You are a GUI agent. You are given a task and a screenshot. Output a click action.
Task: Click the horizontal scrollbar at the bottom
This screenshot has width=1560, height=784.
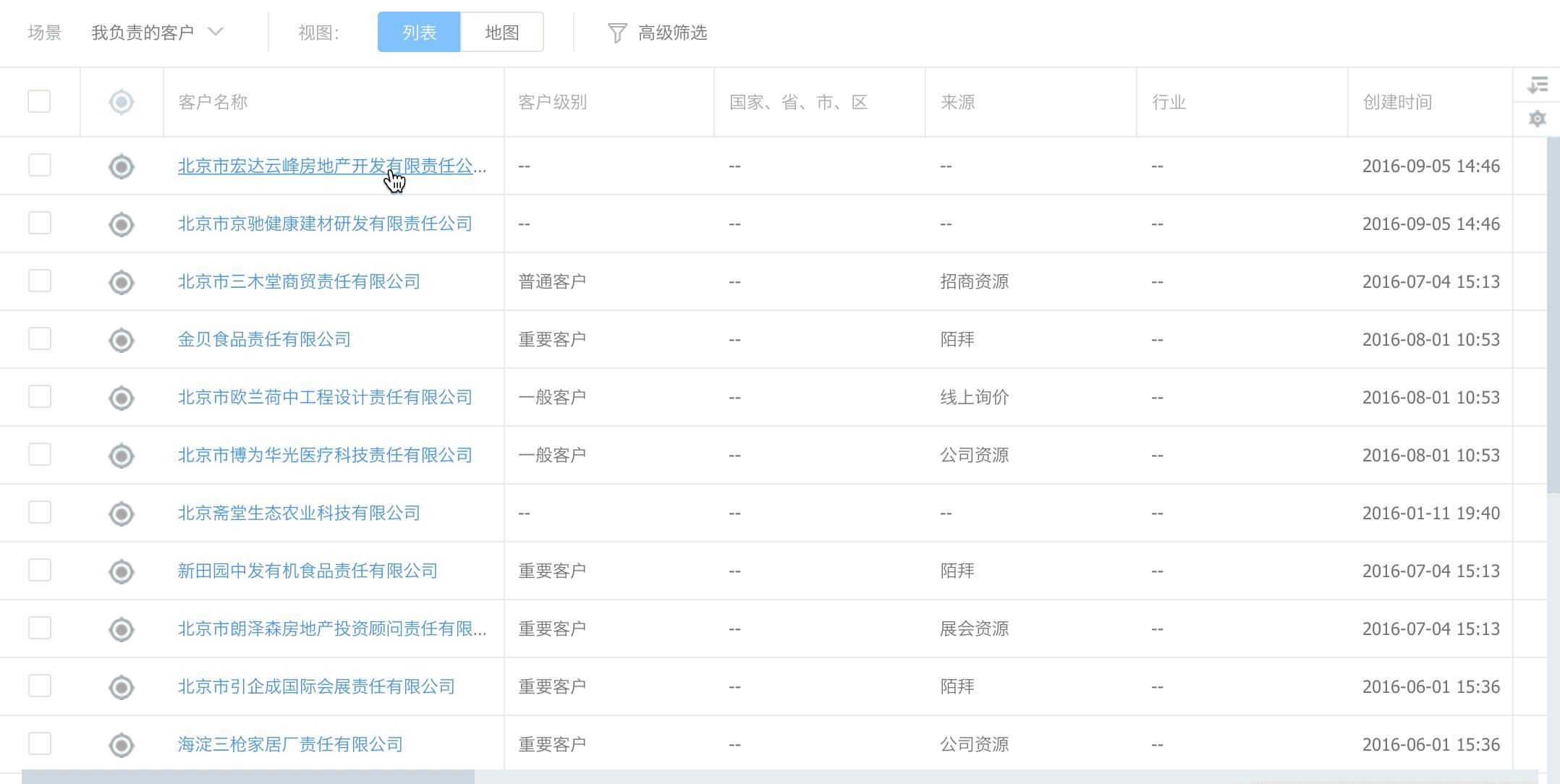click(x=248, y=777)
